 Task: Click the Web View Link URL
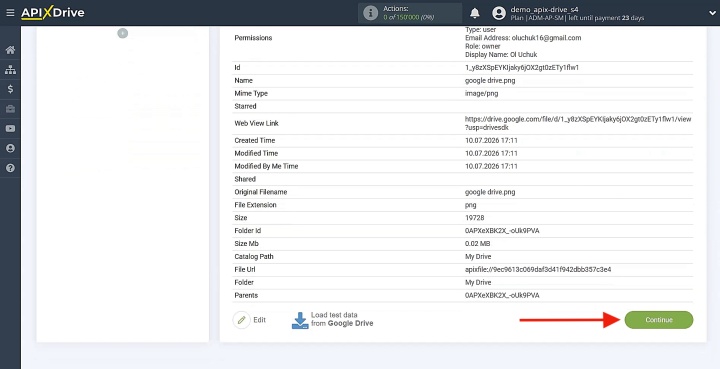(578, 123)
